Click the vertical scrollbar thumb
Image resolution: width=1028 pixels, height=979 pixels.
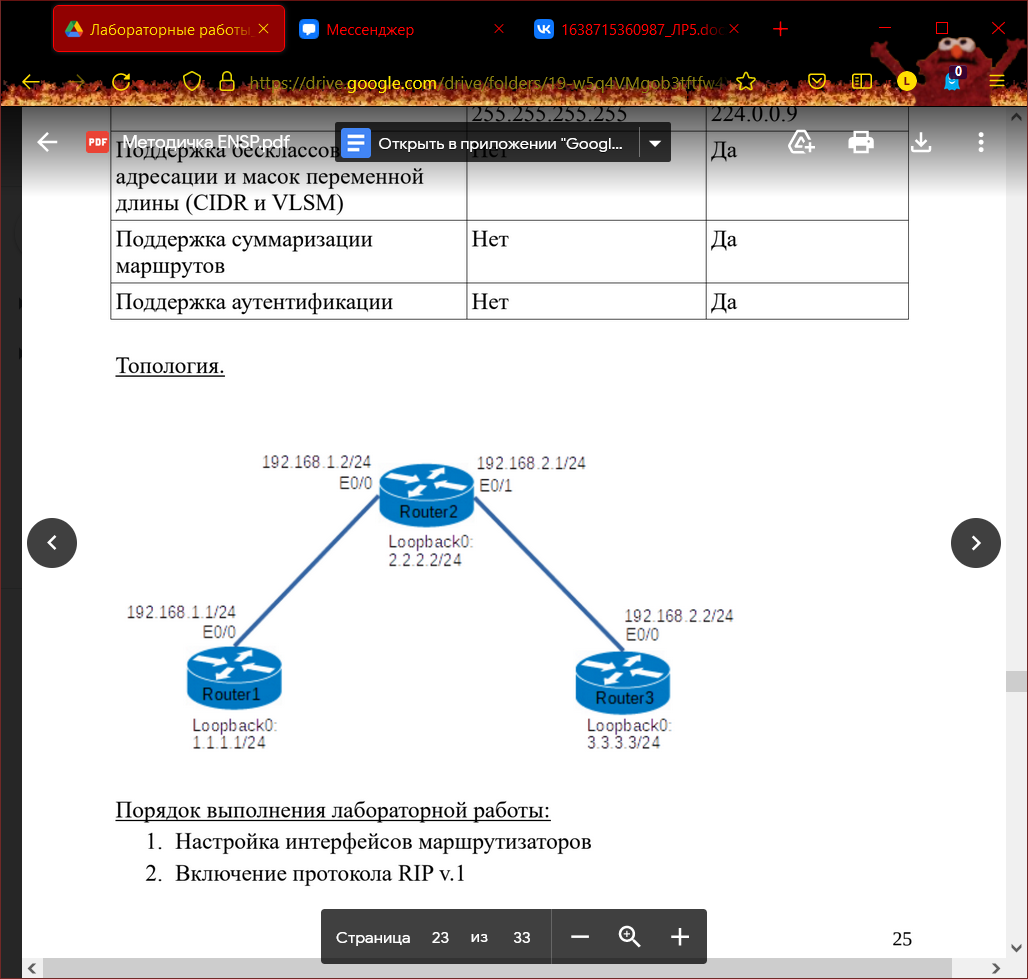click(x=1016, y=681)
